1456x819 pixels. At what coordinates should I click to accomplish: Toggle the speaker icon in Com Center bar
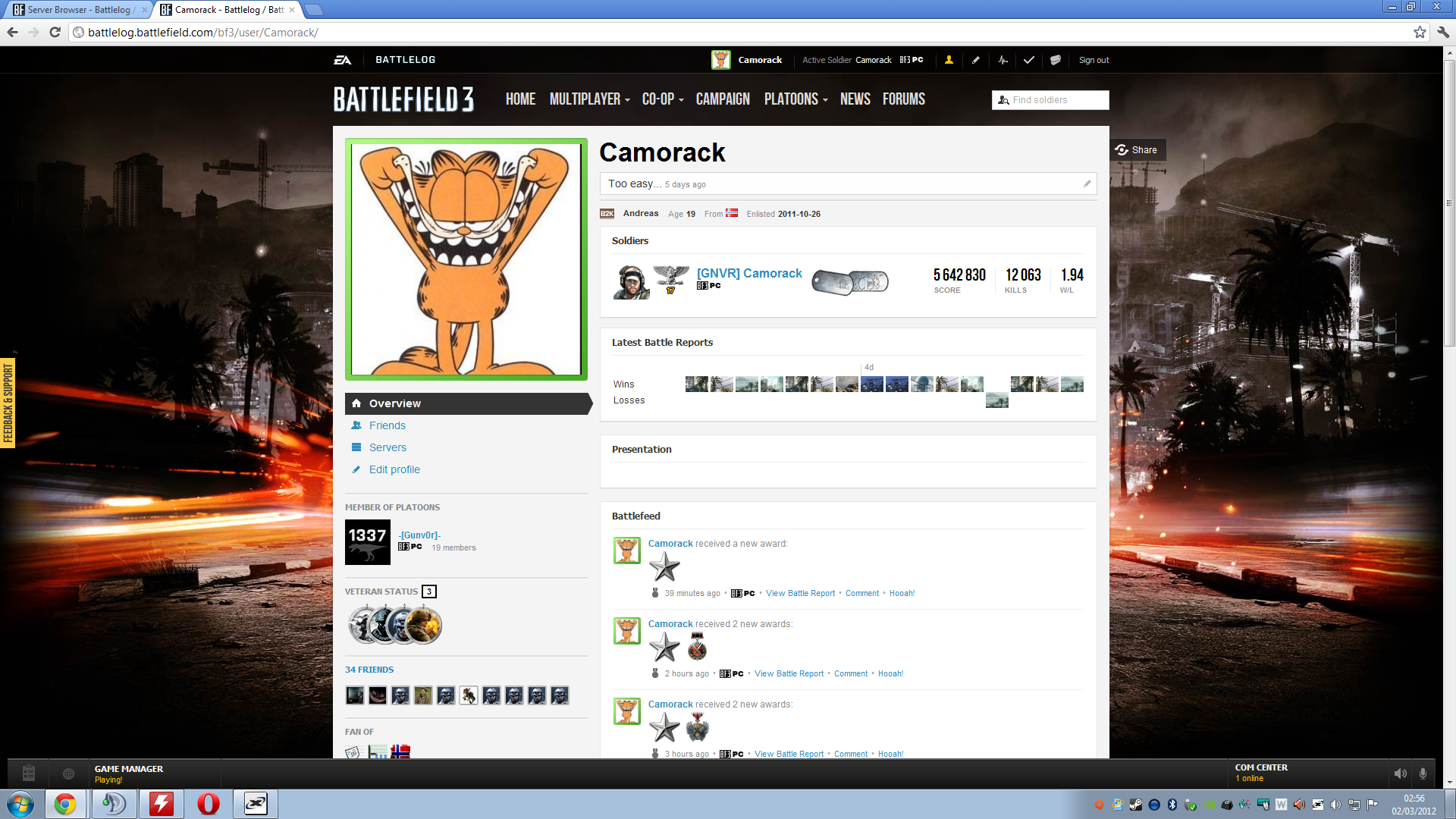tap(1401, 773)
